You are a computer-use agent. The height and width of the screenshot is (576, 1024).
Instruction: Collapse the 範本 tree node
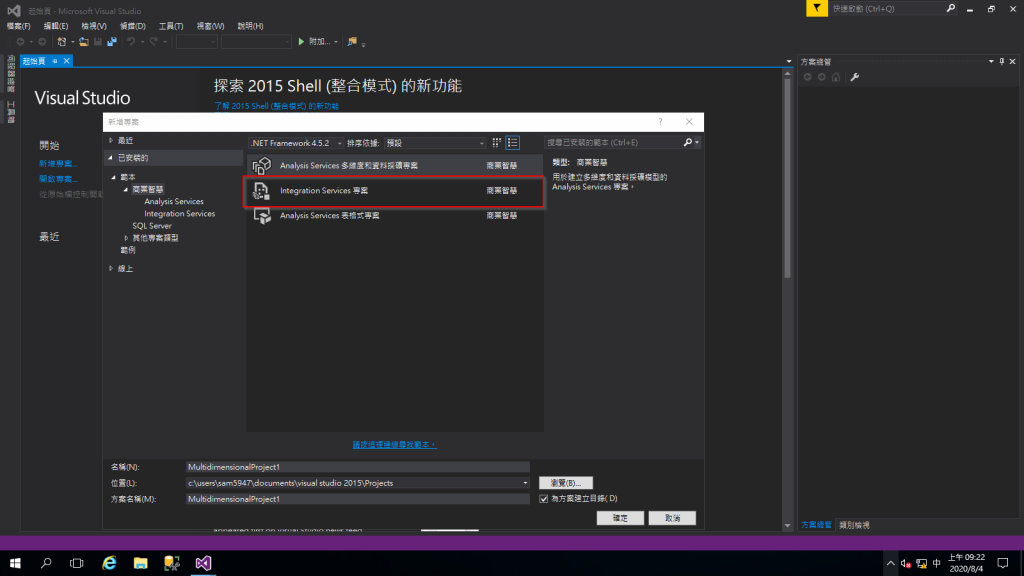tap(114, 178)
